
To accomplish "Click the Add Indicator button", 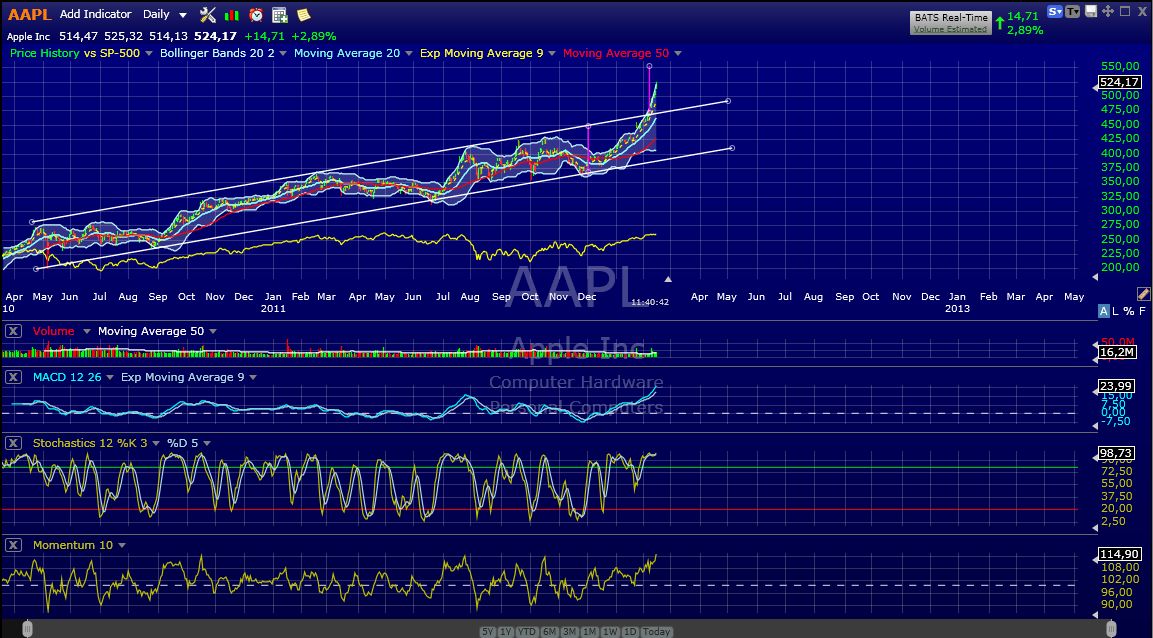I will coord(96,14).
